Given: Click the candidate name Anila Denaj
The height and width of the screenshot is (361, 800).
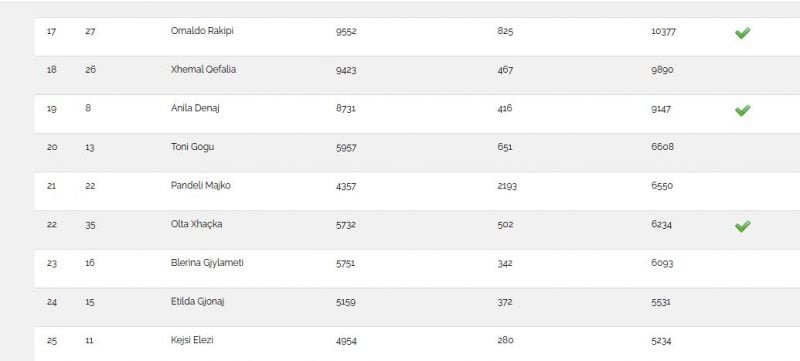Looking at the screenshot, I should pyautogui.click(x=195, y=108).
